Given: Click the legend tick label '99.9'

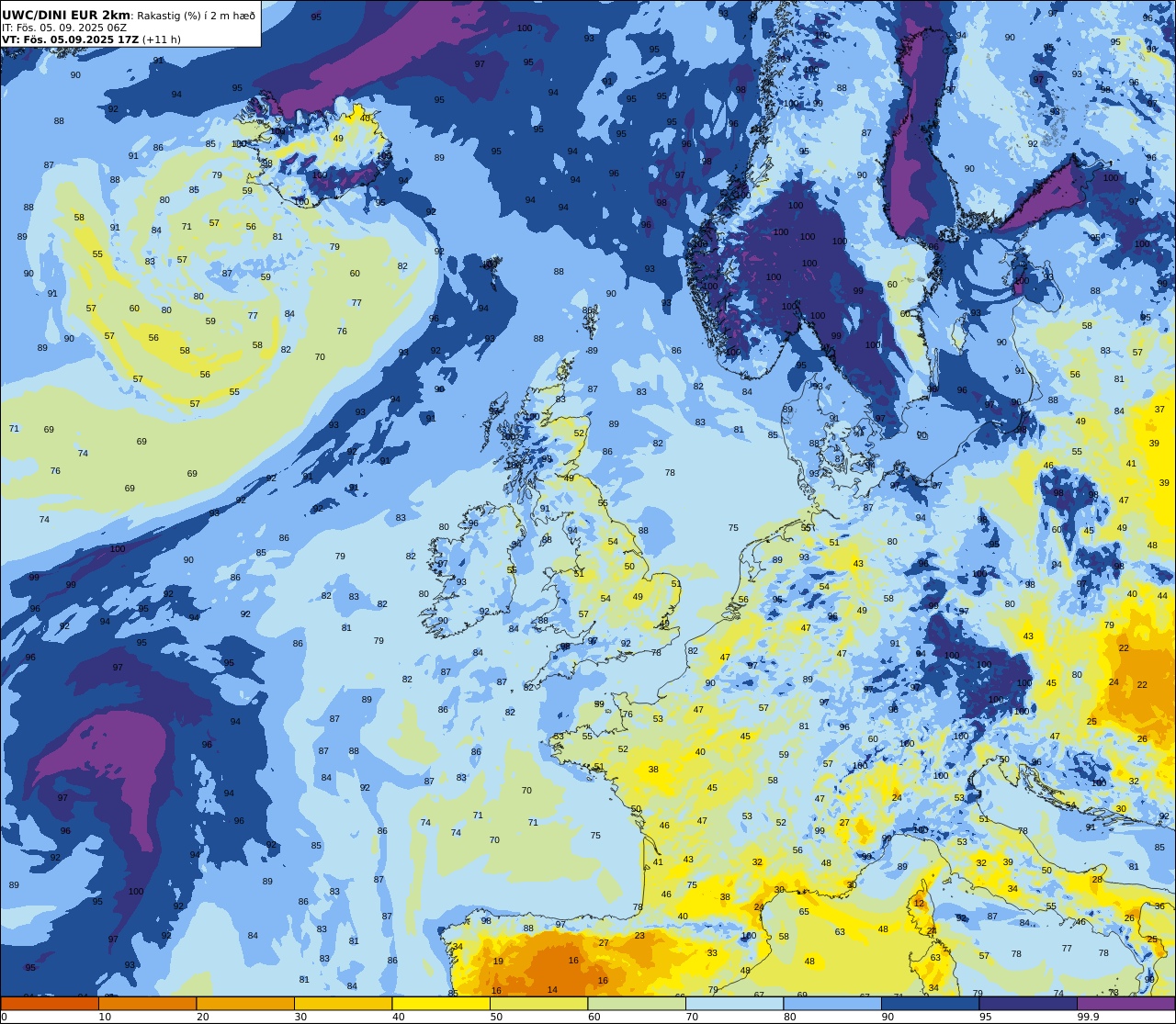Looking at the screenshot, I should tap(1088, 1017).
